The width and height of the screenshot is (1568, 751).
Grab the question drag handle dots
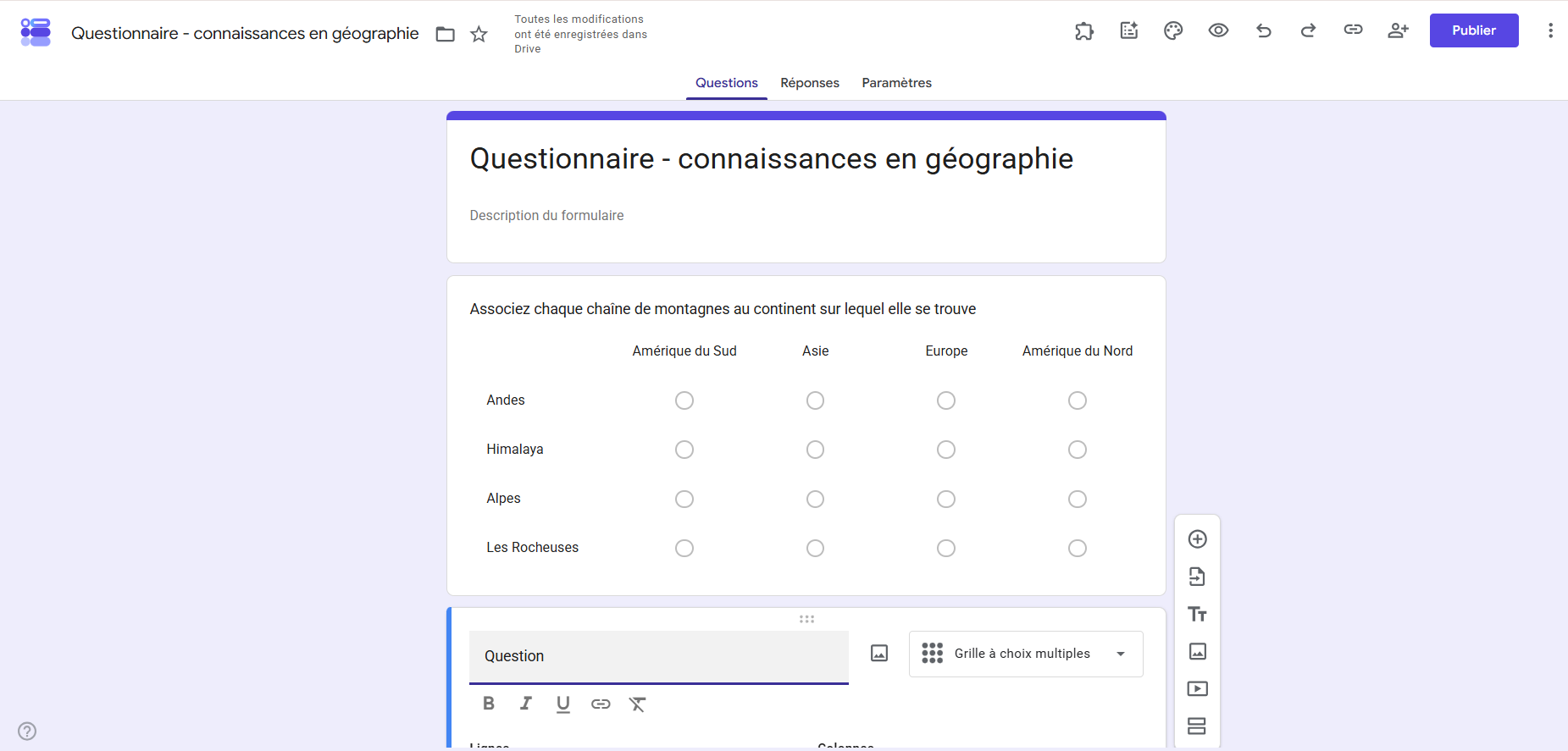click(806, 619)
